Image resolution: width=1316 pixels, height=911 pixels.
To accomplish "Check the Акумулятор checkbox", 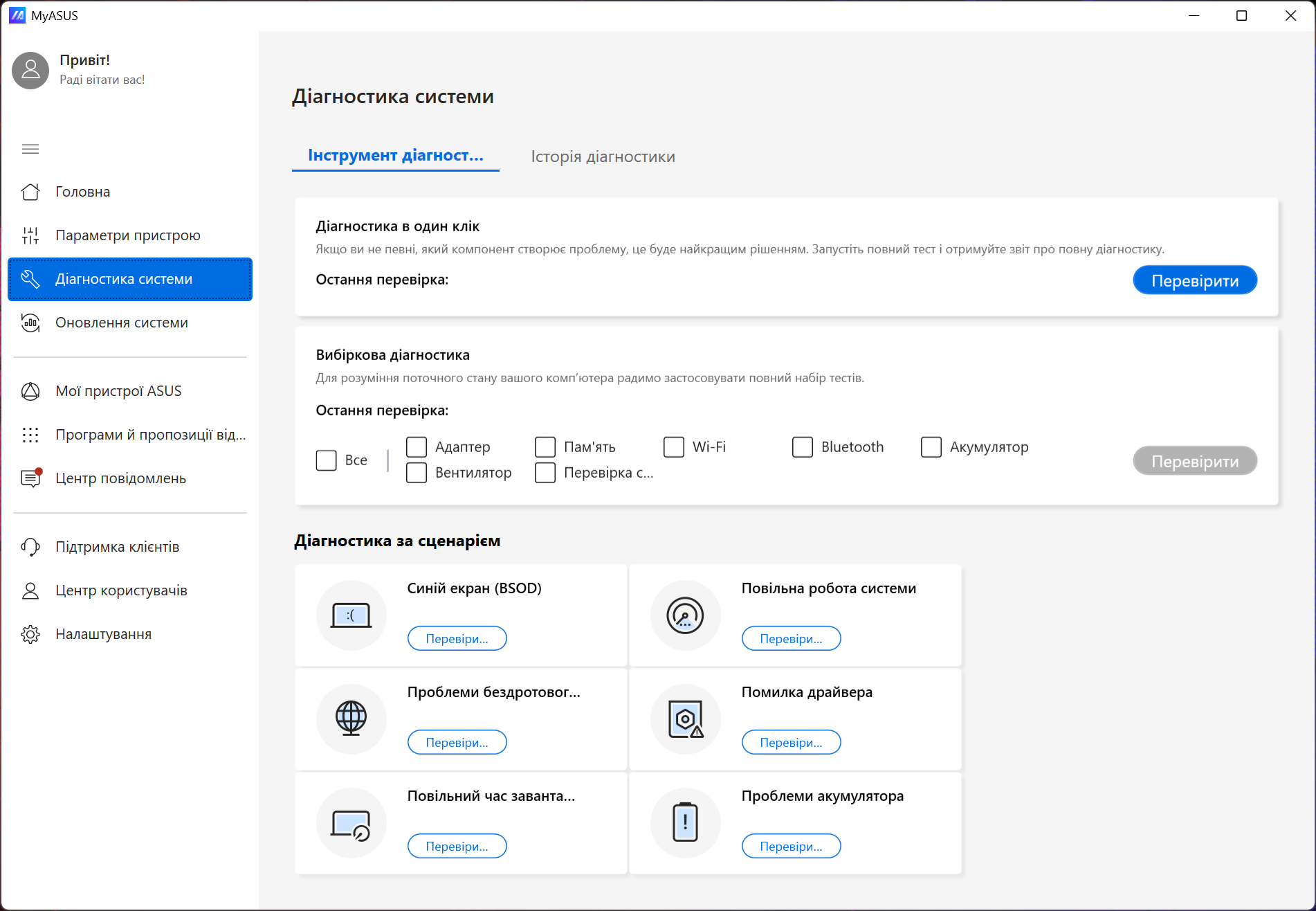I will pyautogui.click(x=931, y=447).
